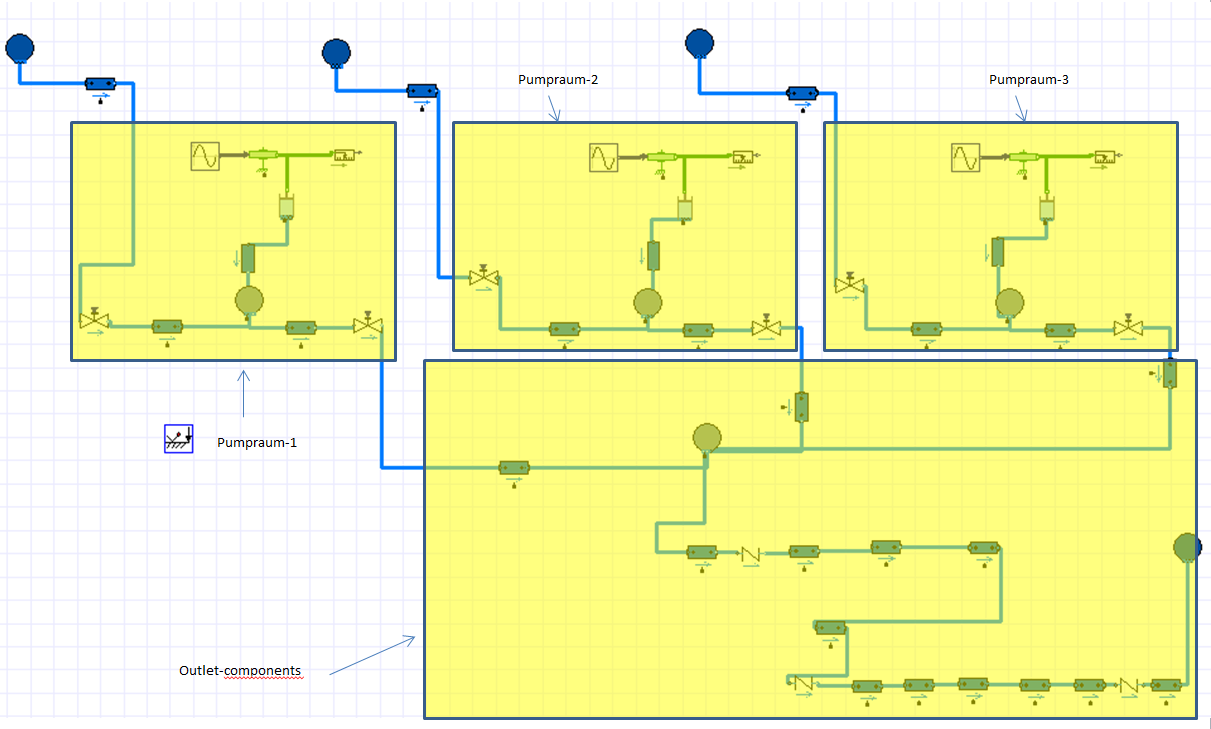The image size is (1211, 729).
Task: Select the inlet valve at left of Pumpraum-1
Action: [93, 320]
